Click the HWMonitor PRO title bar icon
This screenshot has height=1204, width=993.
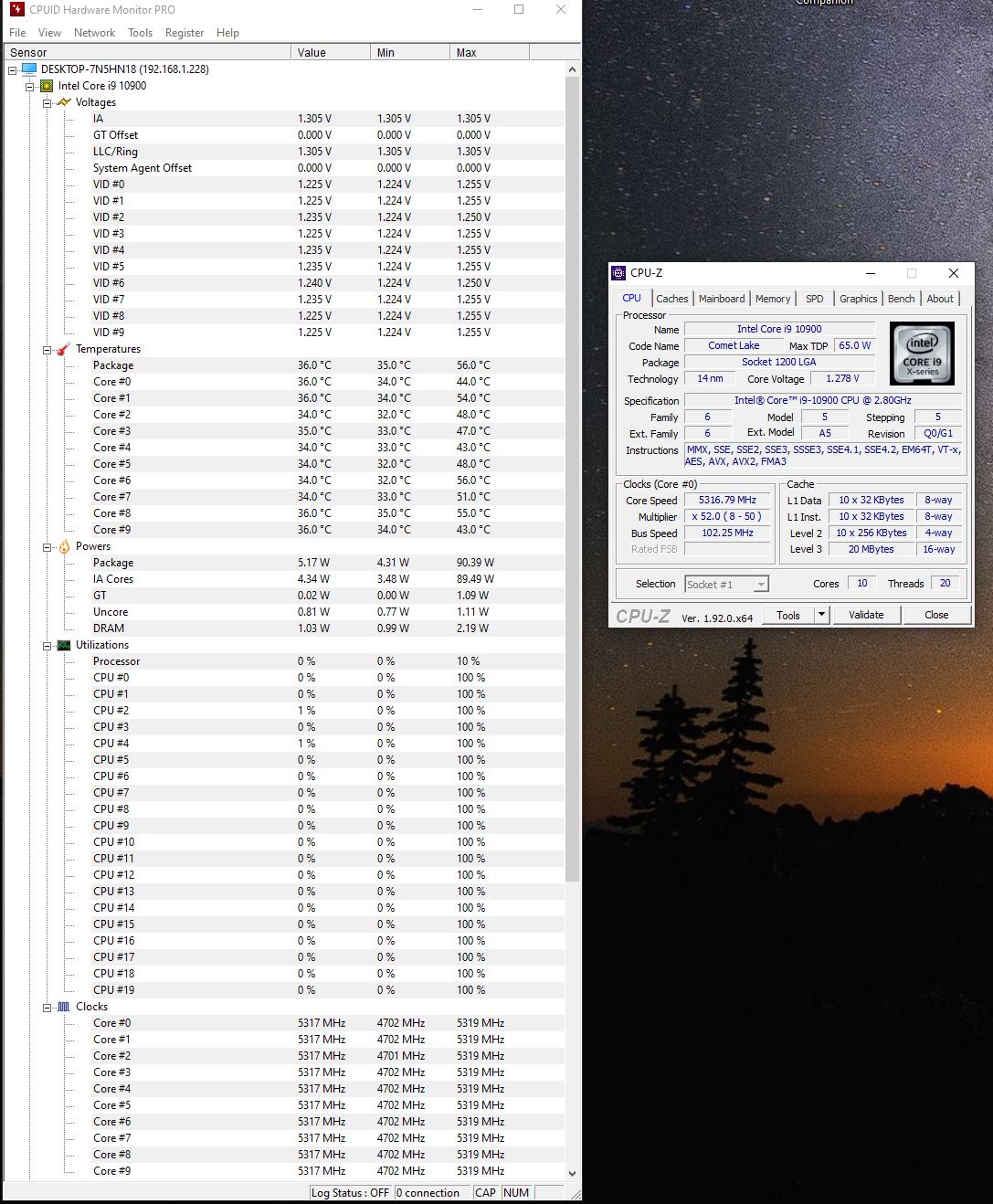(16, 9)
